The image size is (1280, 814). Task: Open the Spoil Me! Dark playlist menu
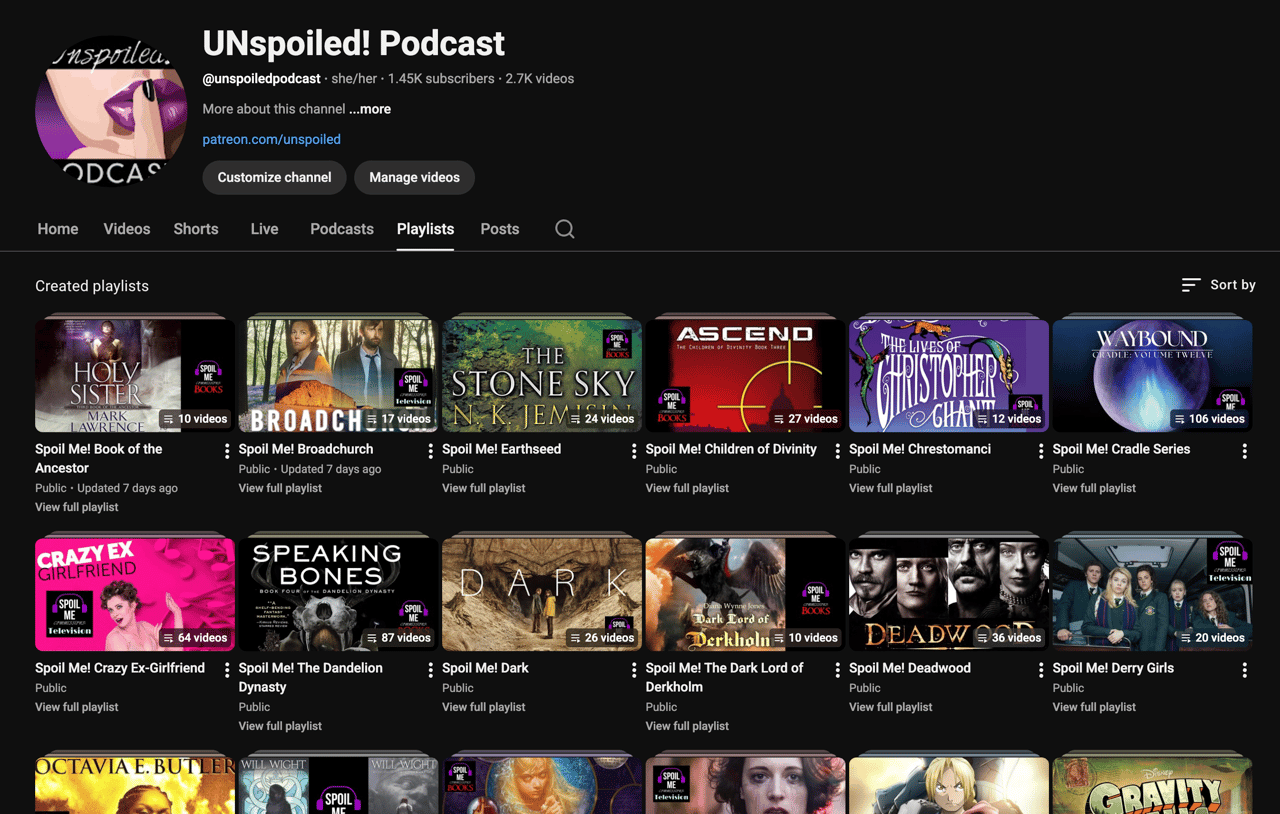[x=634, y=669]
